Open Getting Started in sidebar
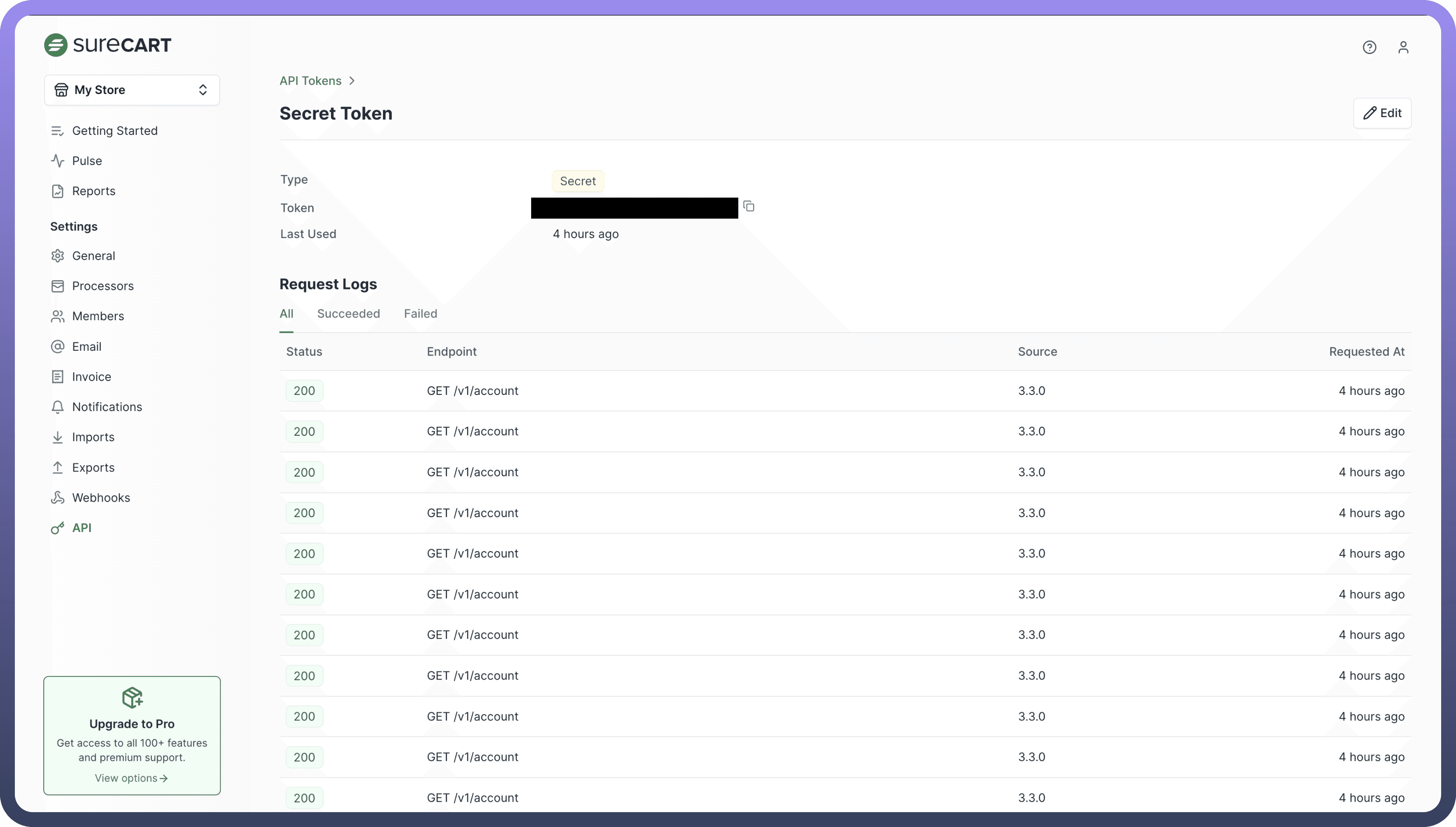Image resolution: width=1456 pixels, height=827 pixels. pyautogui.click(x=115, y=131)
